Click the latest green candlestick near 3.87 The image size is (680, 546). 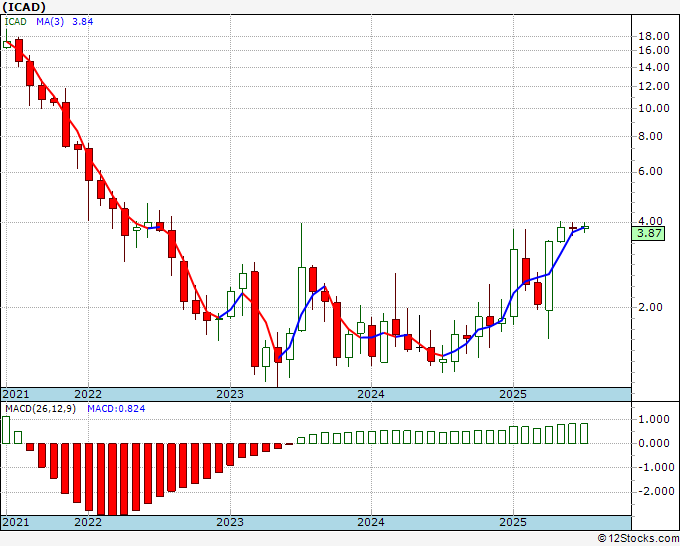point(585,227)
